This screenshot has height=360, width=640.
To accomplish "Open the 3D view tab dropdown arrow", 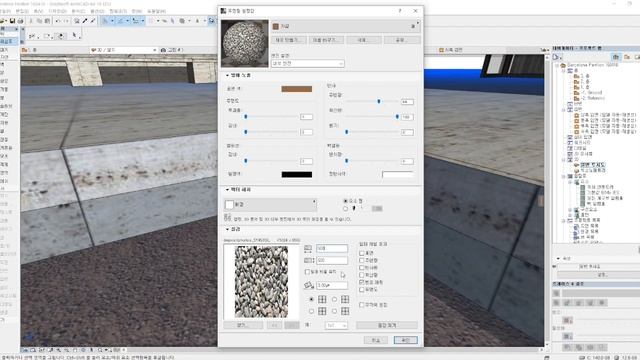I will tap(155, 50).
